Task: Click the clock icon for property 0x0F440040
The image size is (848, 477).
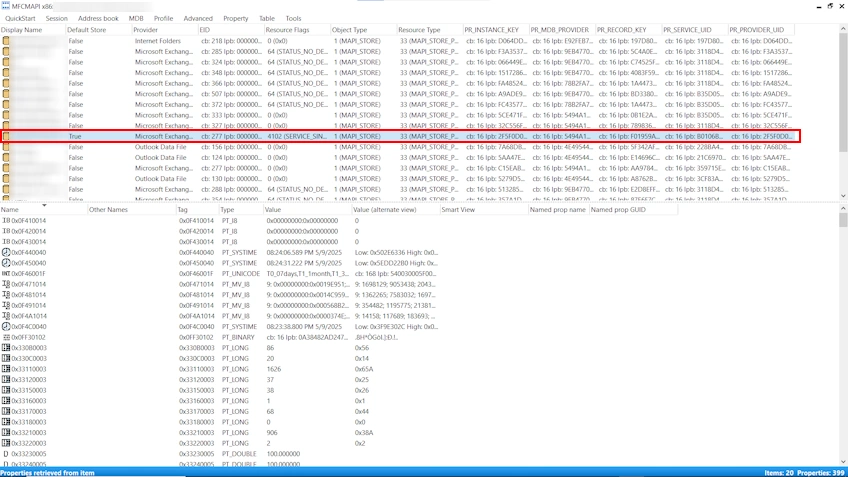Action: tap(6, 252)
